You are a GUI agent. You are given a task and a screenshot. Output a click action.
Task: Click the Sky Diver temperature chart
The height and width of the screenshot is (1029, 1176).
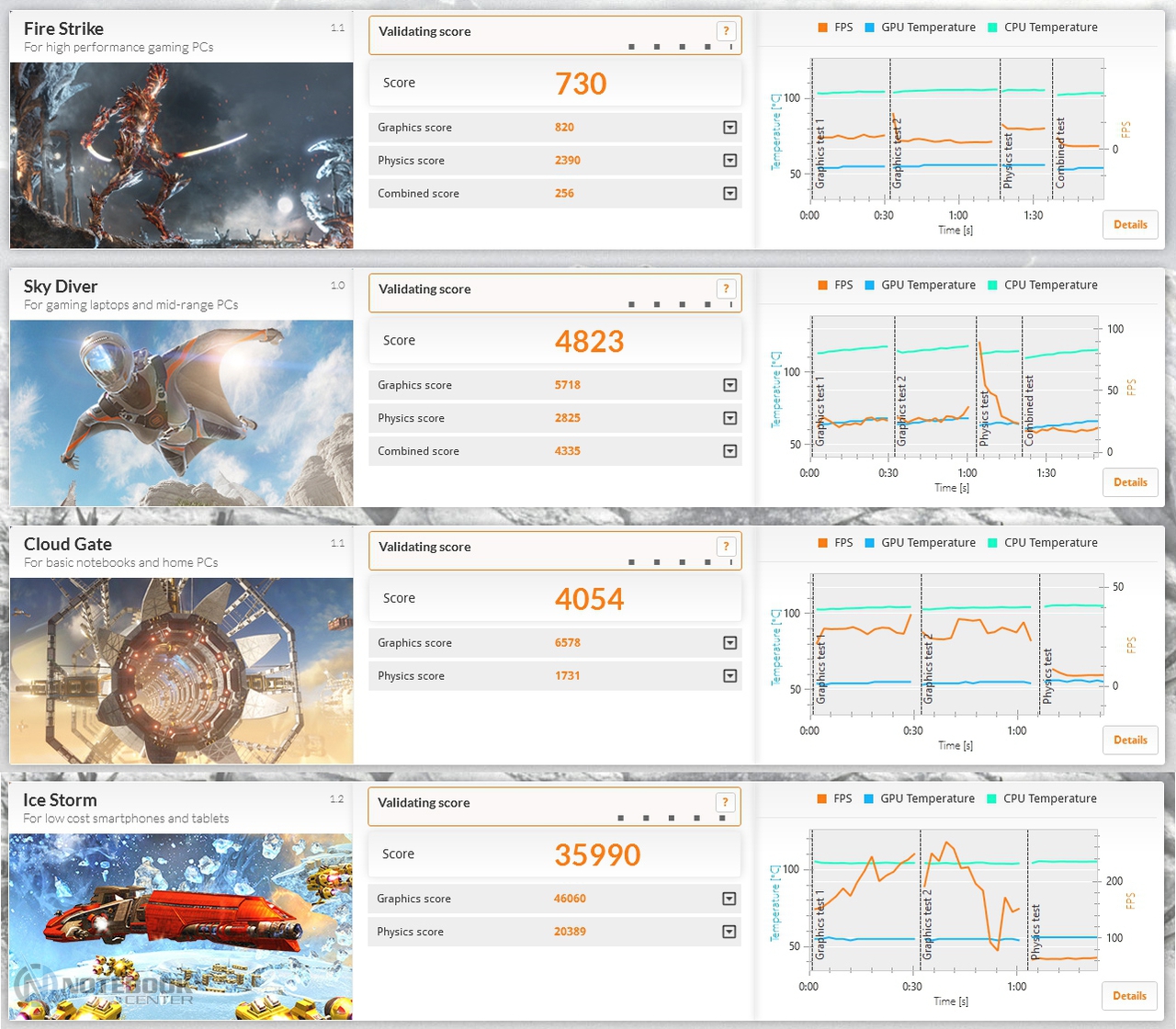coord(954,387)
